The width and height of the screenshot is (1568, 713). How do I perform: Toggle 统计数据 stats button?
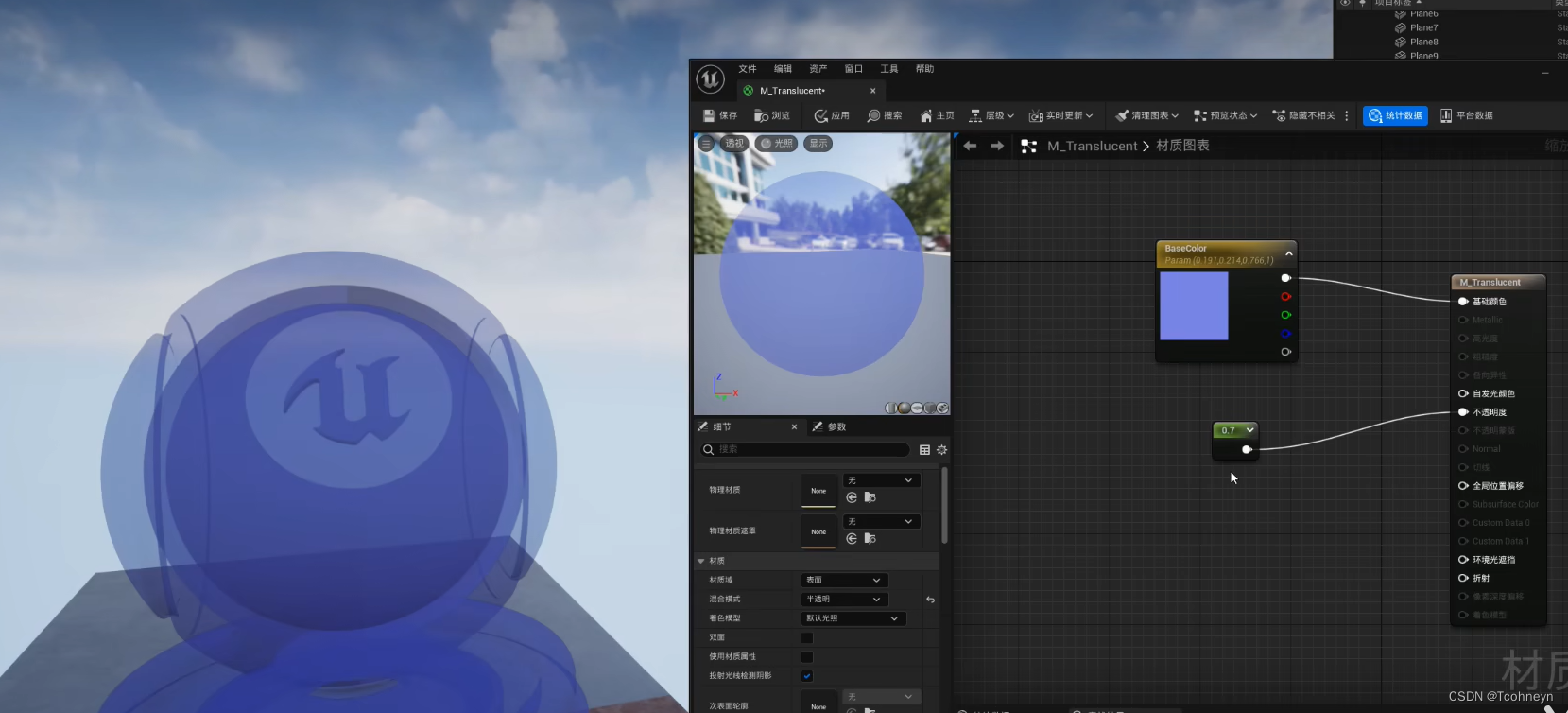tap(1395, 115)
